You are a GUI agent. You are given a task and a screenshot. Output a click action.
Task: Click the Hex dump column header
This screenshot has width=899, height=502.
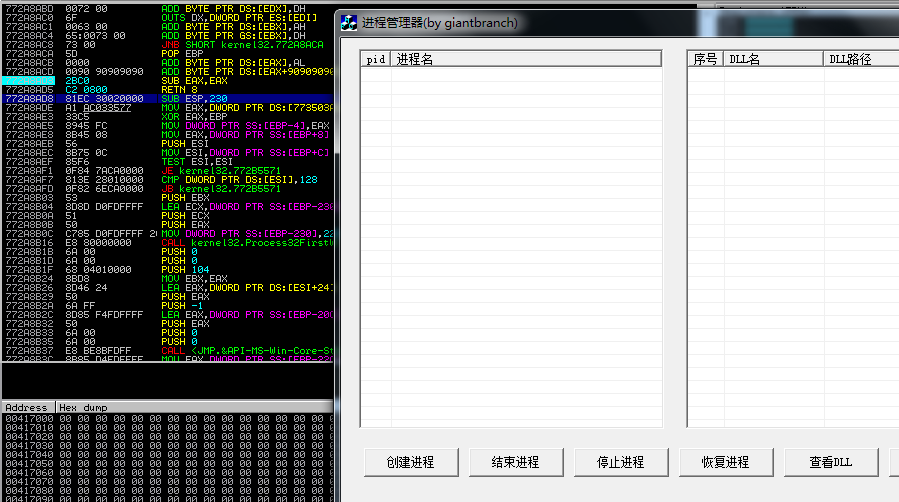click(x=195, y=407)
